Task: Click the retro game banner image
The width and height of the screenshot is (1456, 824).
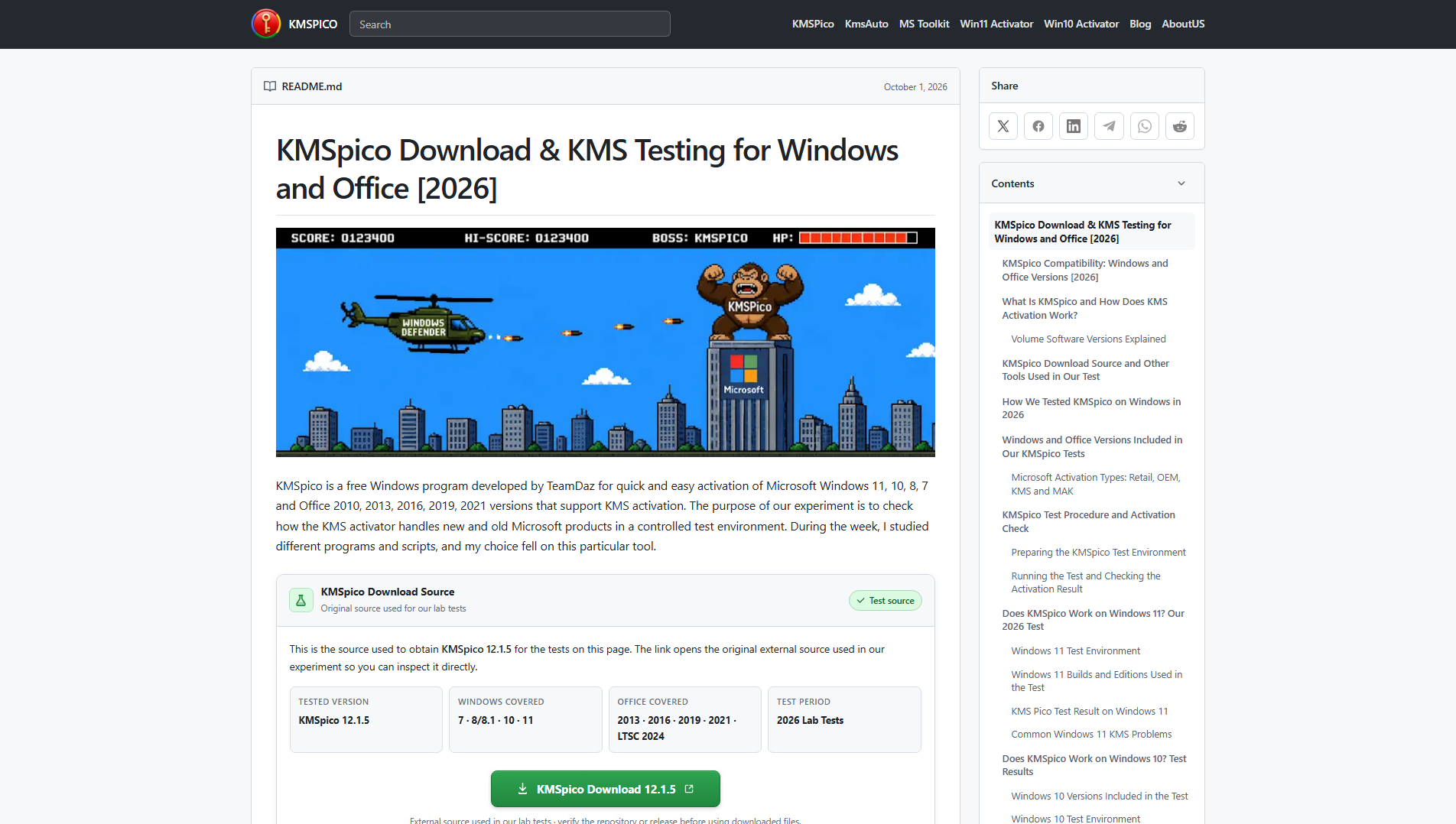Action: click(x=606, y=342)
